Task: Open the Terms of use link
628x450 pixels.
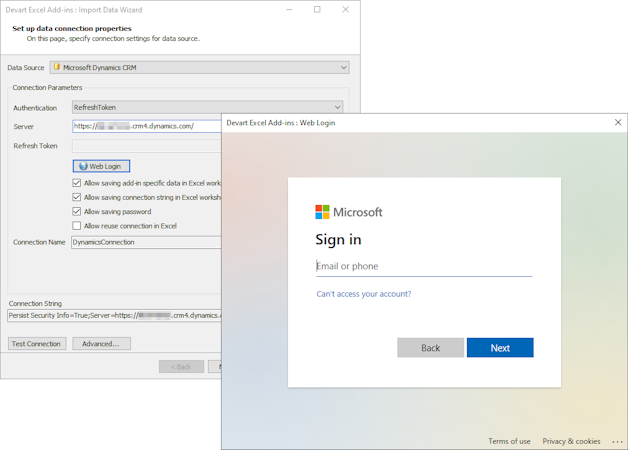Action: pos(509,441)
